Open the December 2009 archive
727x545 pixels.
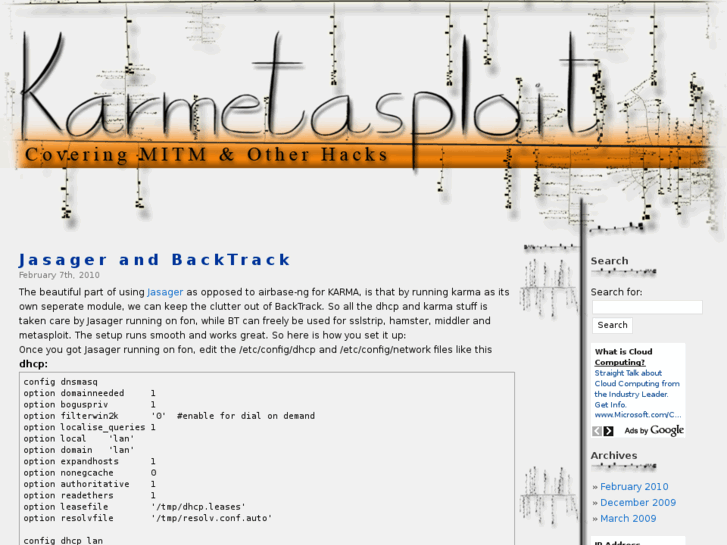(638, 502)
